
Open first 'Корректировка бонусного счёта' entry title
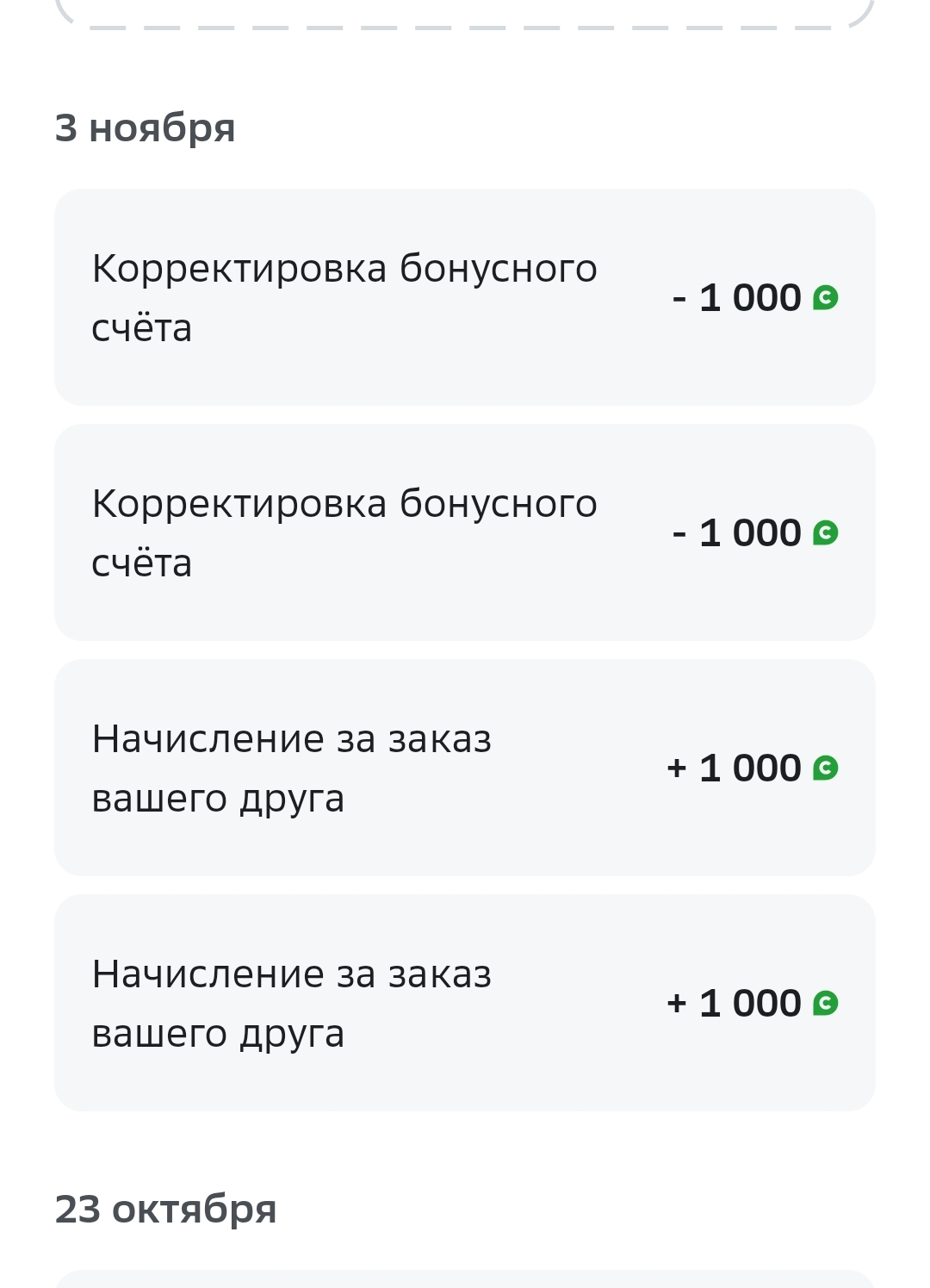pyautogui.click(x=344, y=298)
